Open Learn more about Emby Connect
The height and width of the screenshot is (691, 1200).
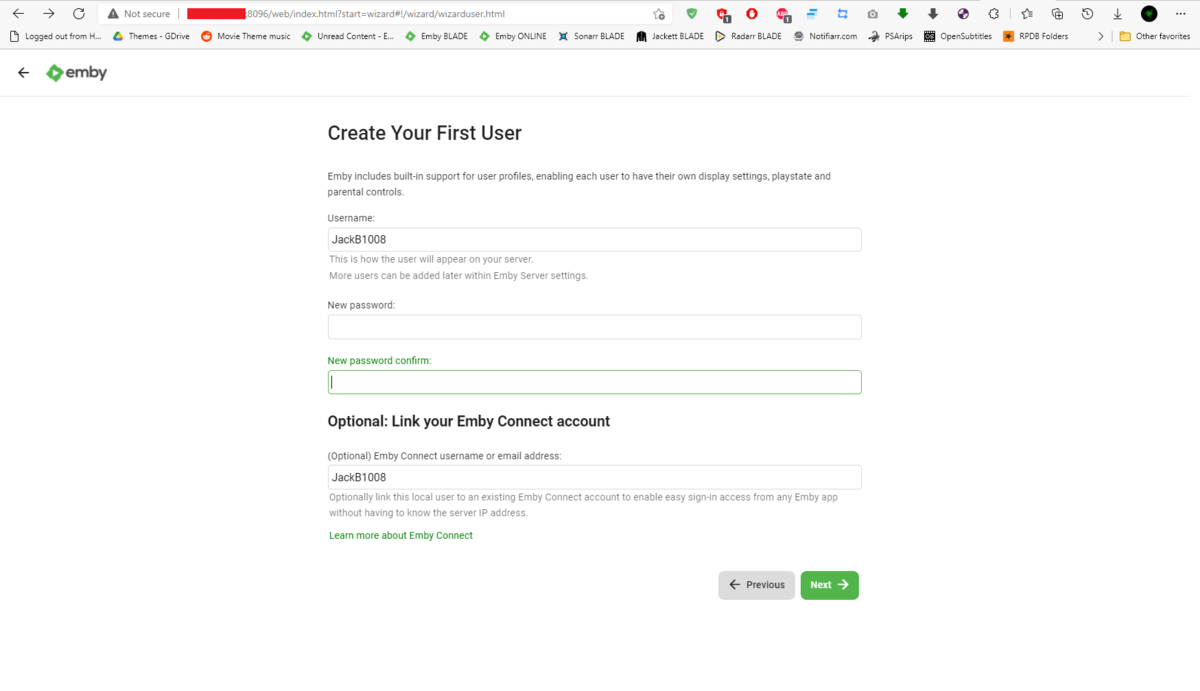coord(400,535)
